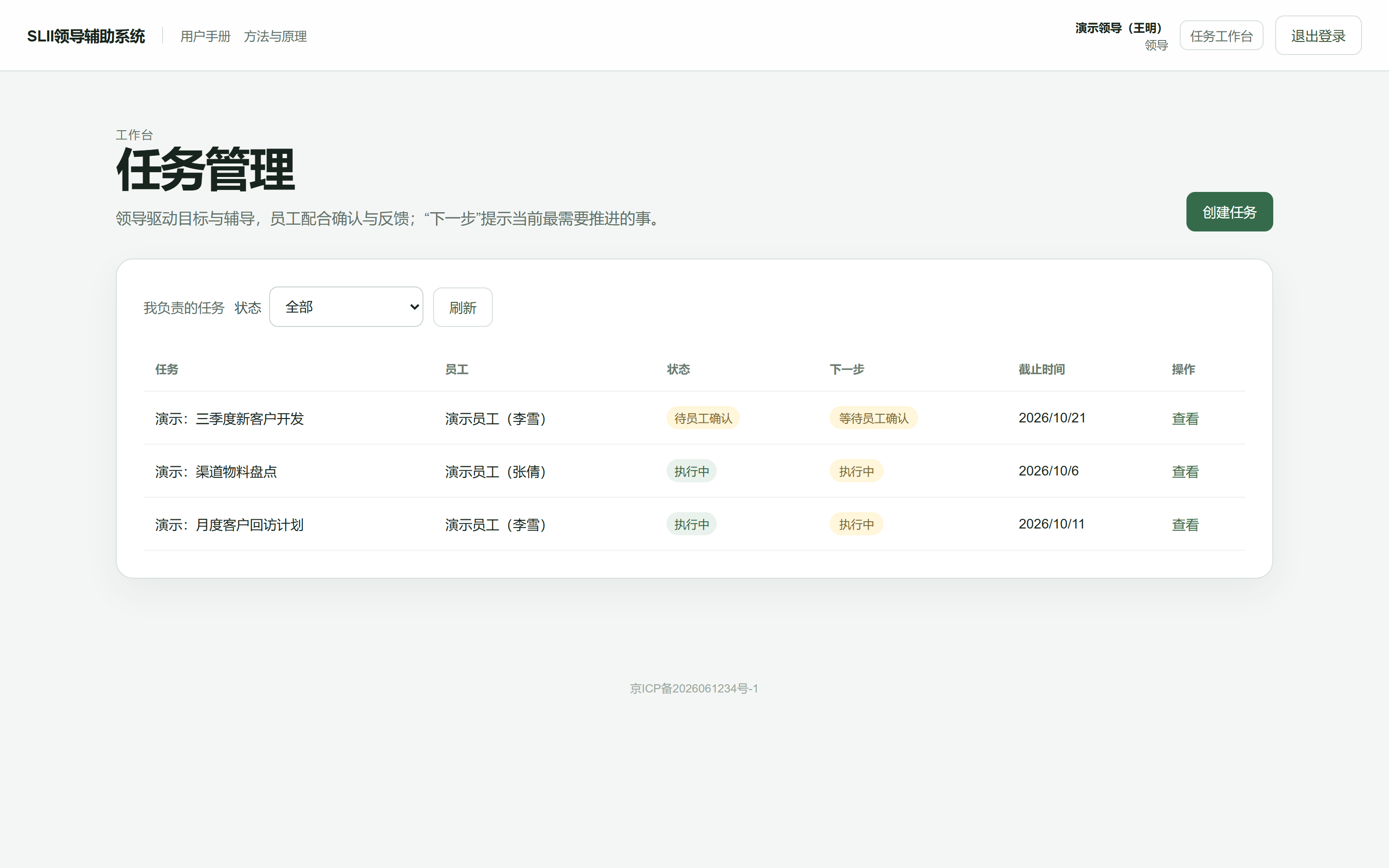This screenshot has width=1389, height=868.
Task: Open the 状态 filter dropdown showing 全部
Action: coord(346,307)
